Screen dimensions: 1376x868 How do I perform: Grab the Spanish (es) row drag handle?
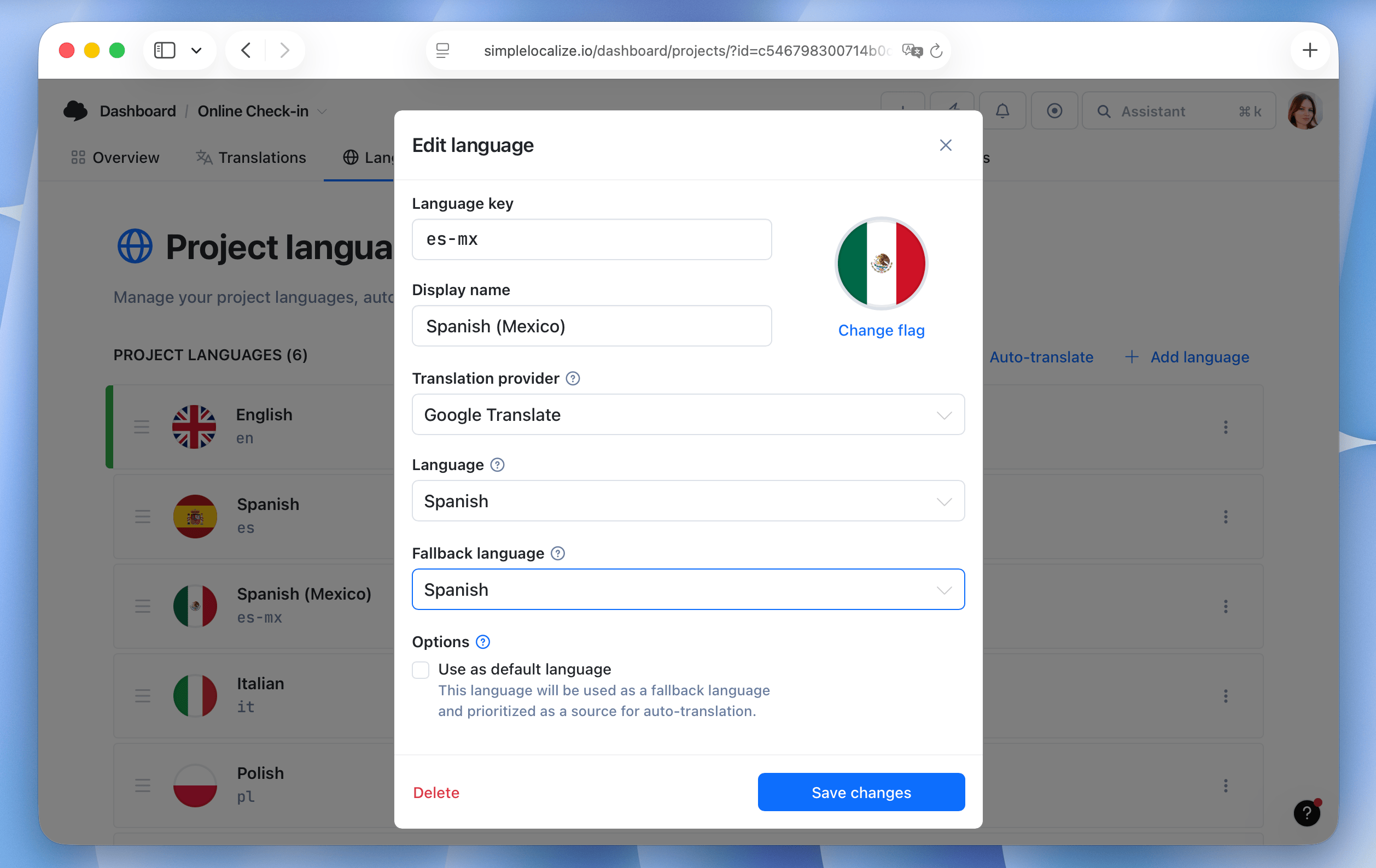[142, 516]
